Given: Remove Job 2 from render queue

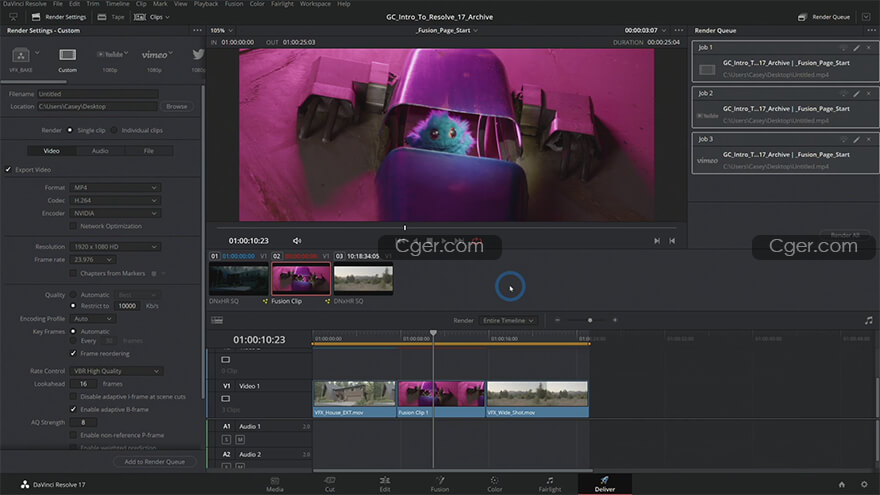Looking at the screenshot, I should [869, 94].
